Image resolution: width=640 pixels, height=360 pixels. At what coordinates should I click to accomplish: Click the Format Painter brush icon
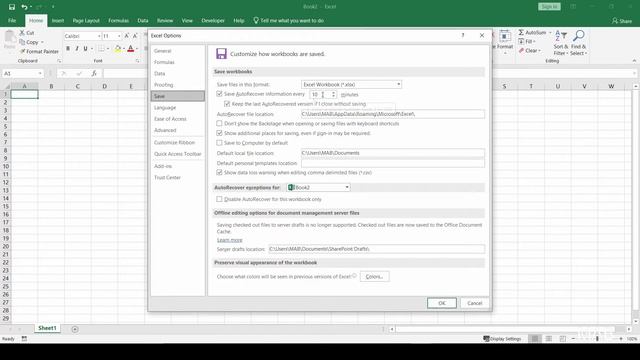click(23, 51)
